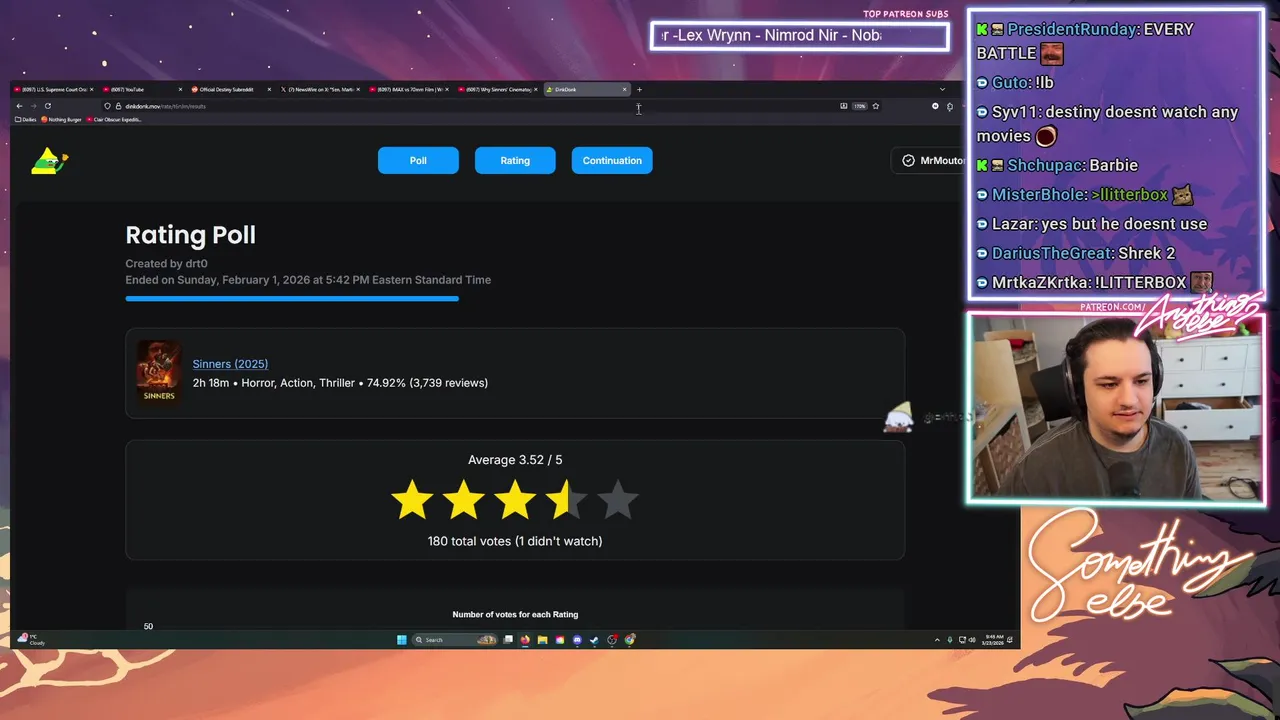1280x720 pixels.
Task: Click Guto's username in chat
Action: point(1011,83)
